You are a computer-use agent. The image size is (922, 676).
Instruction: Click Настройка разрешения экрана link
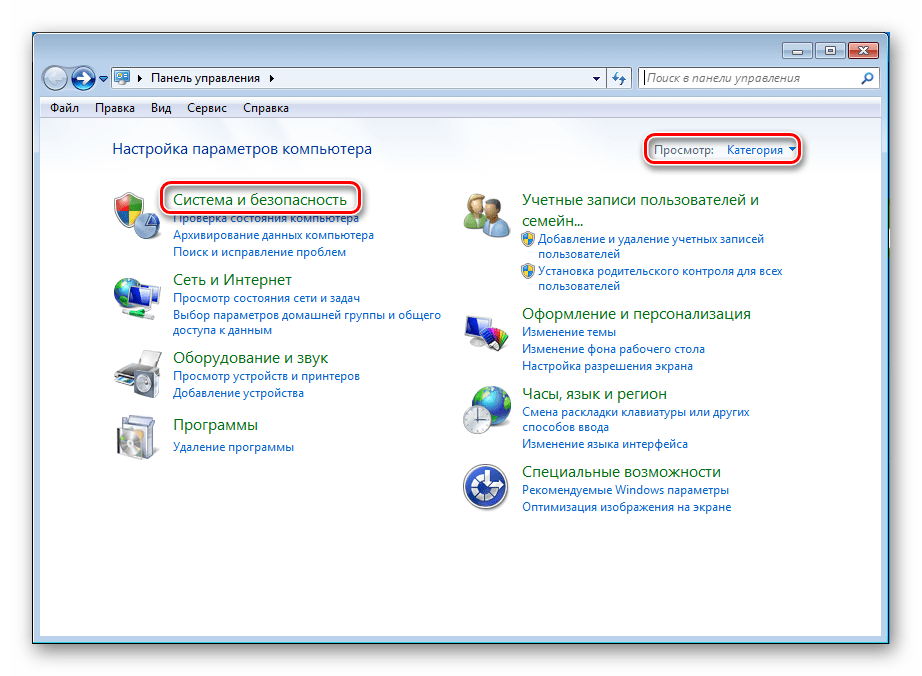coord(607,366)
